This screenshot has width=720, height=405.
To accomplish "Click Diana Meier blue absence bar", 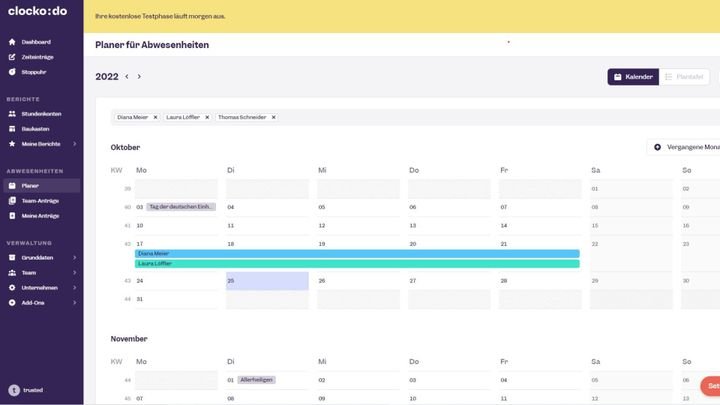I will 357,253.
